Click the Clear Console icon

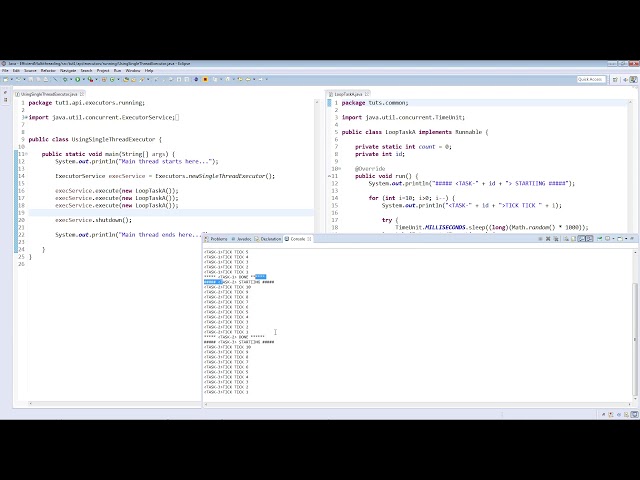pyautogui.click(x=566, y=239)
